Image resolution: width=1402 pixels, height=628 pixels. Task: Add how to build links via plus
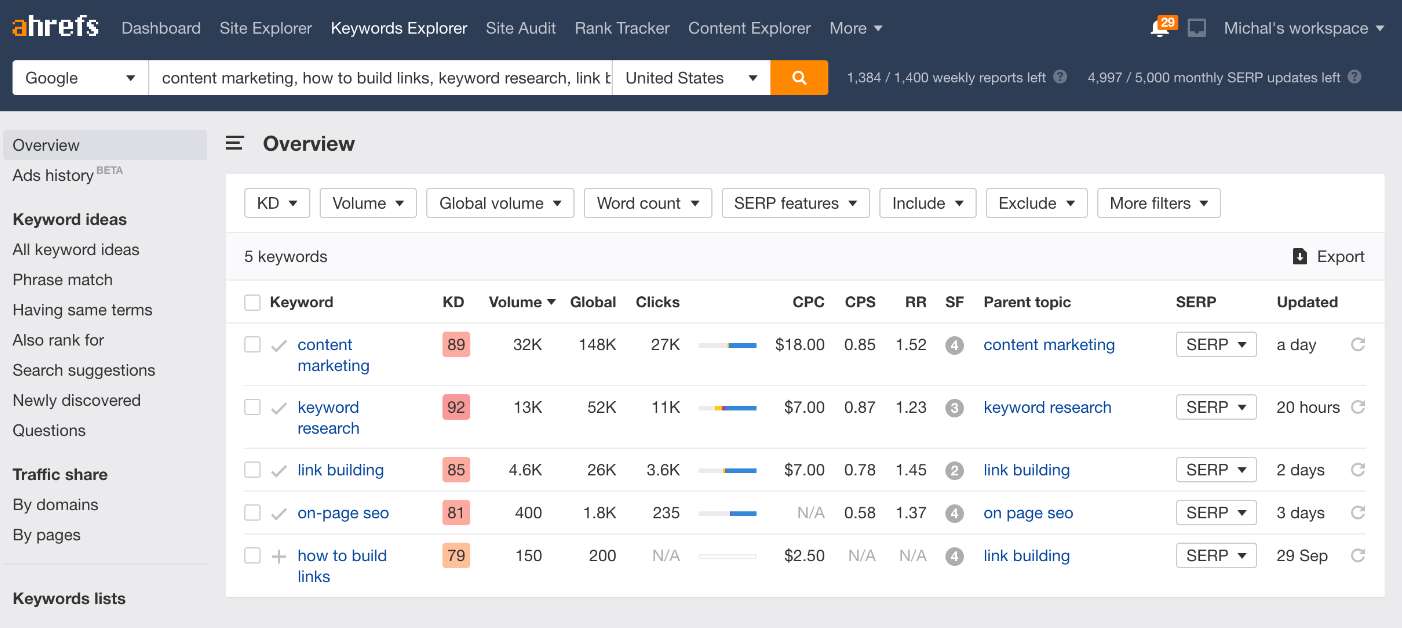pyautogui.click(x=279, y=557)
